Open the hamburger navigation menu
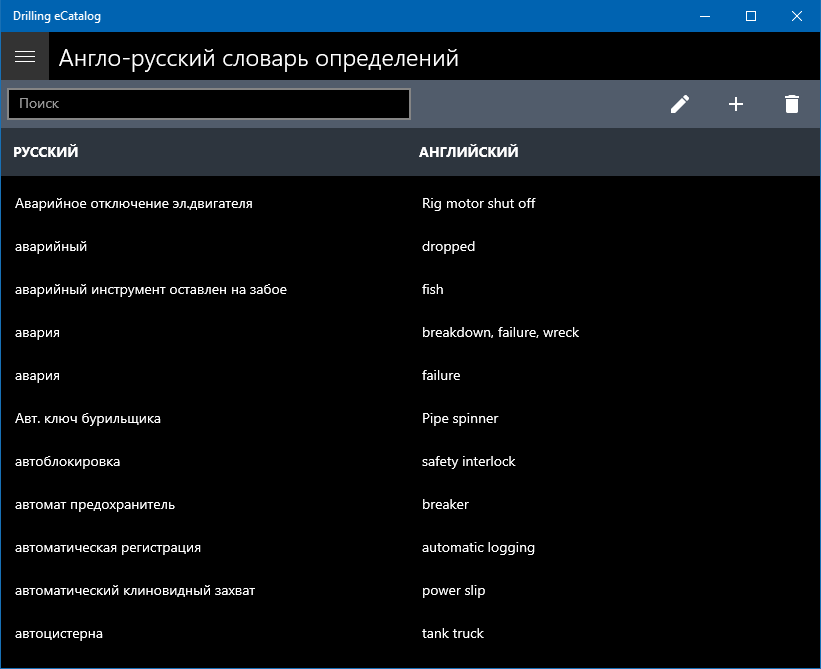This screenshot has height=669, width=821. click(x=25, y=57)
